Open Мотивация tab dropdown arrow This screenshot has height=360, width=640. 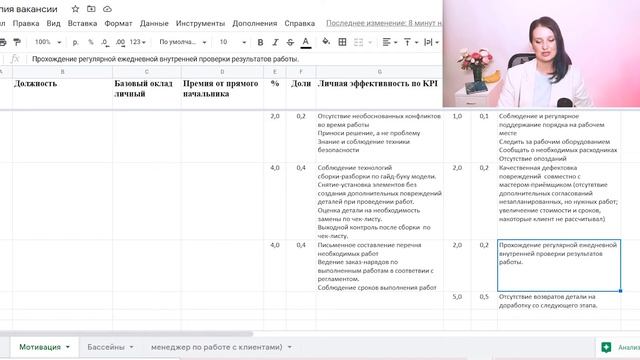[68, 347]
